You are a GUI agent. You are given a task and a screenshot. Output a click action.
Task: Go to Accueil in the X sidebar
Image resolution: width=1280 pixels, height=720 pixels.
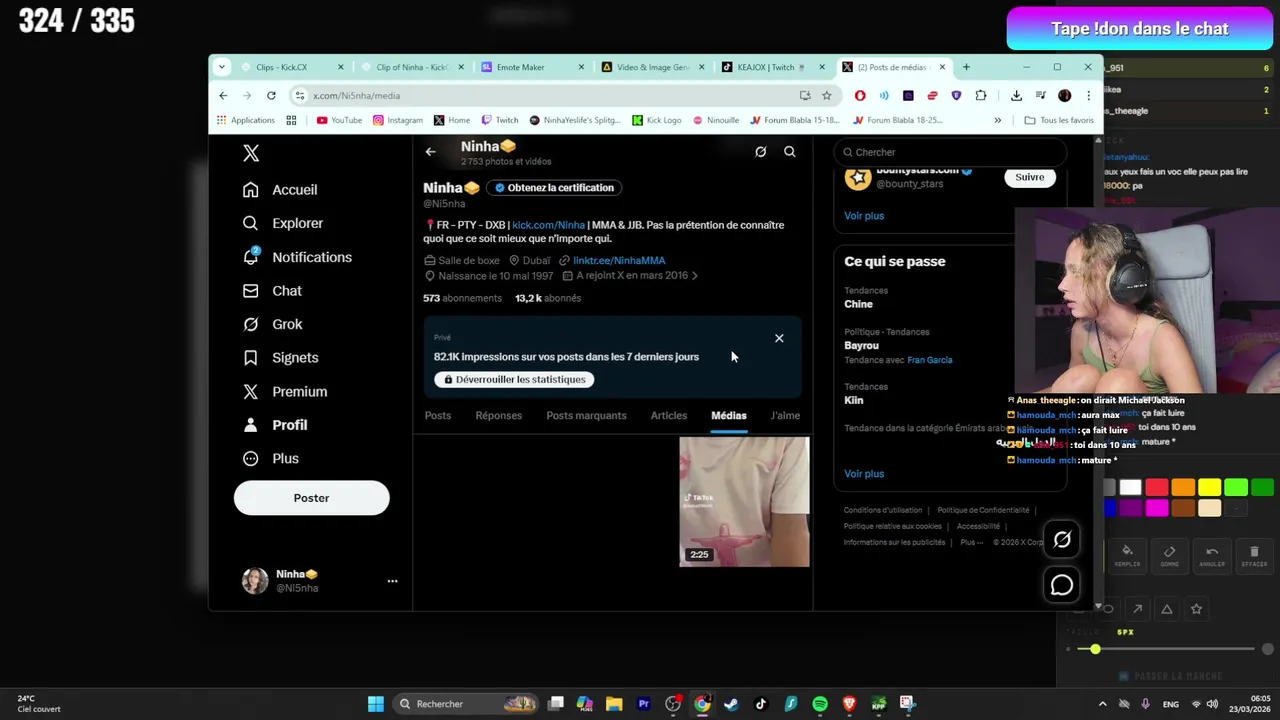coord(280,190)
